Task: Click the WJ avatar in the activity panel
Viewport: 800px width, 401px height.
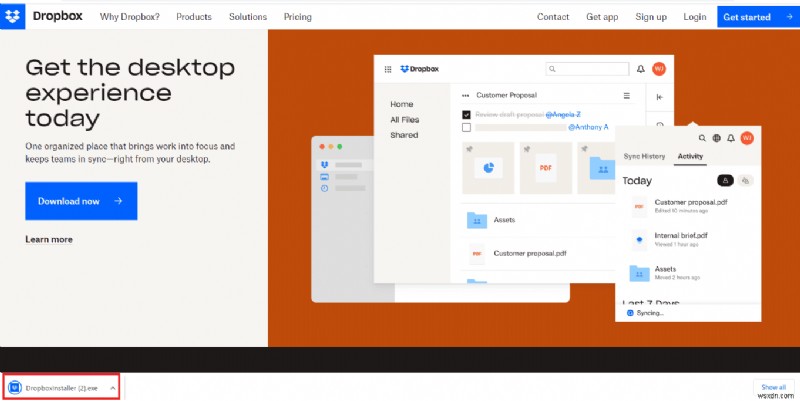Action: tap(747, 138)
